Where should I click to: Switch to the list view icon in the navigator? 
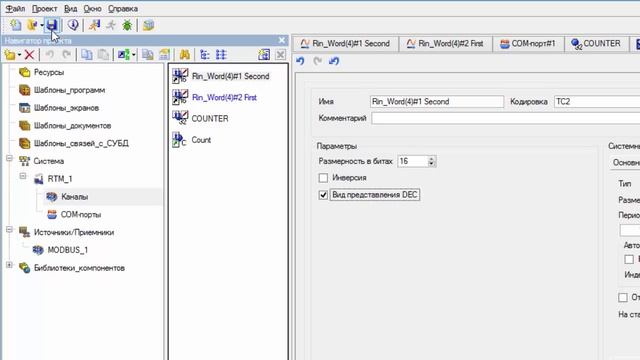[x=221, y=54]
